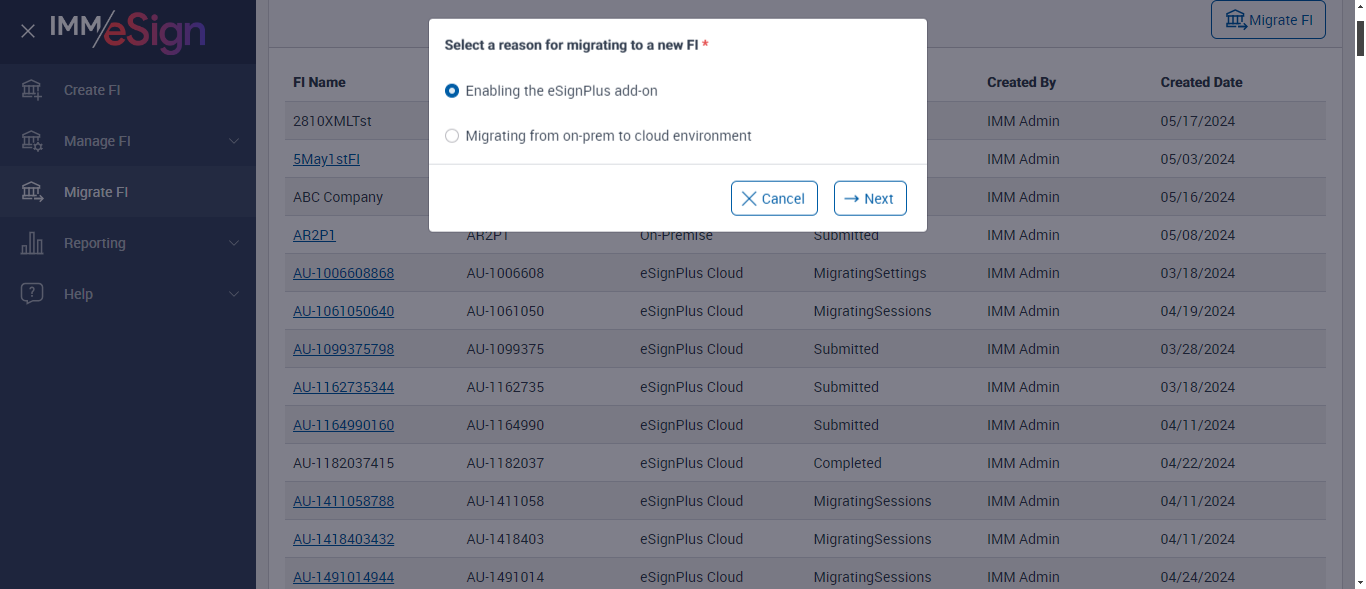Select Migrating from on-prem to cloud option
The image size is (1366, 589).
[x=452, y=136]
